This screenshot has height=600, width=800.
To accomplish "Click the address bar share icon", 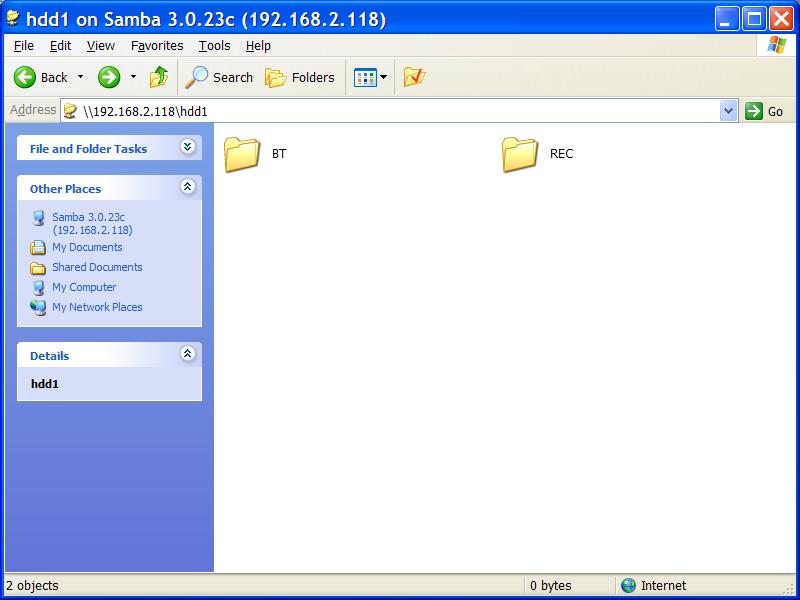I will (70, 111).
